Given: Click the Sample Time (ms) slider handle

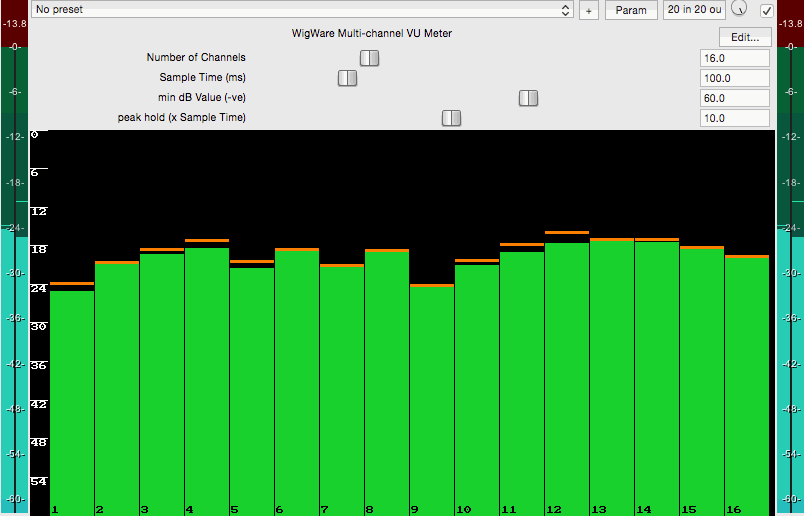Looking at the screenshot, I should coord(347,78).
